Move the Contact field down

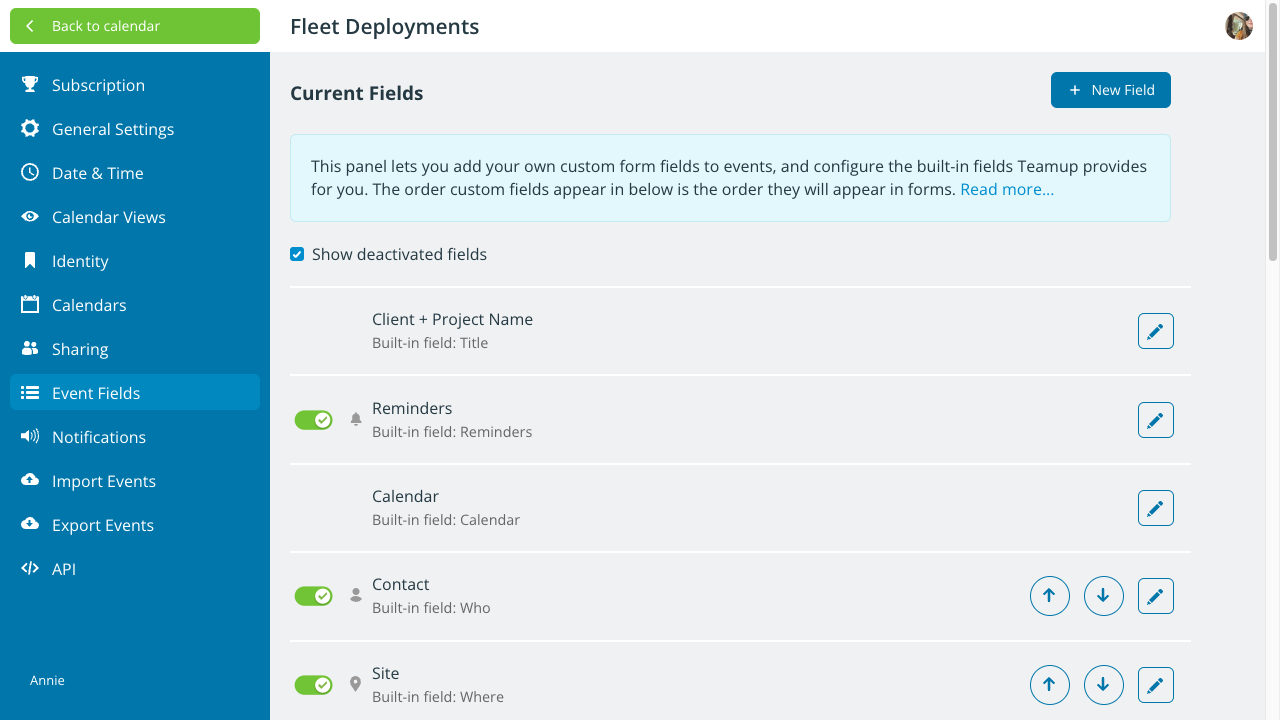coord(1103,596)
